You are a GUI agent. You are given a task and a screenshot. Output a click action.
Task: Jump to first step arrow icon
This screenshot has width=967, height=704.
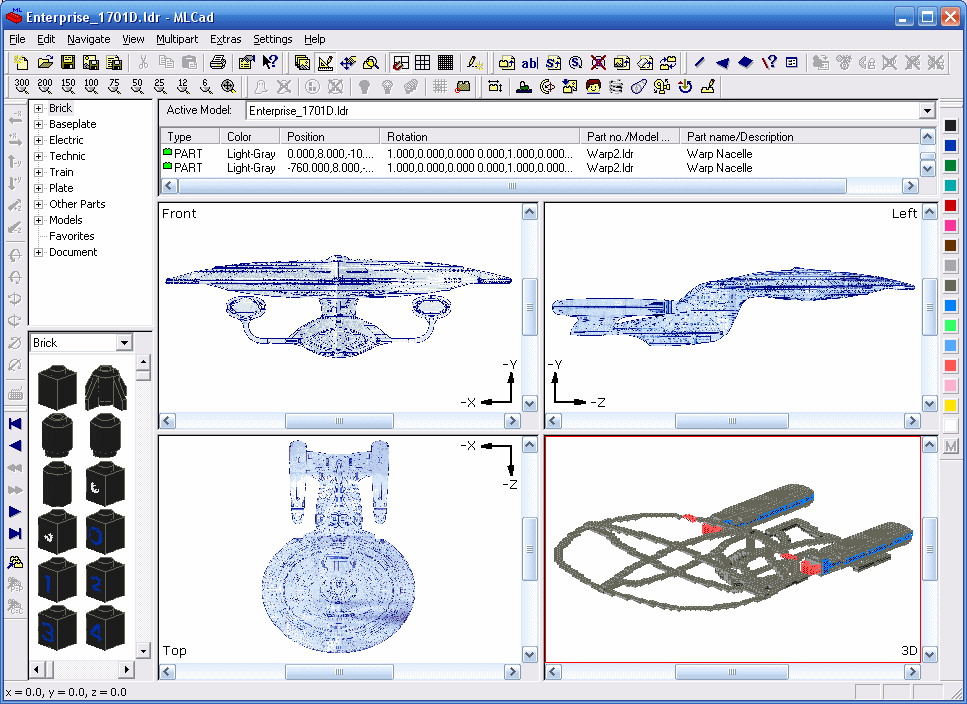point(15,424)
